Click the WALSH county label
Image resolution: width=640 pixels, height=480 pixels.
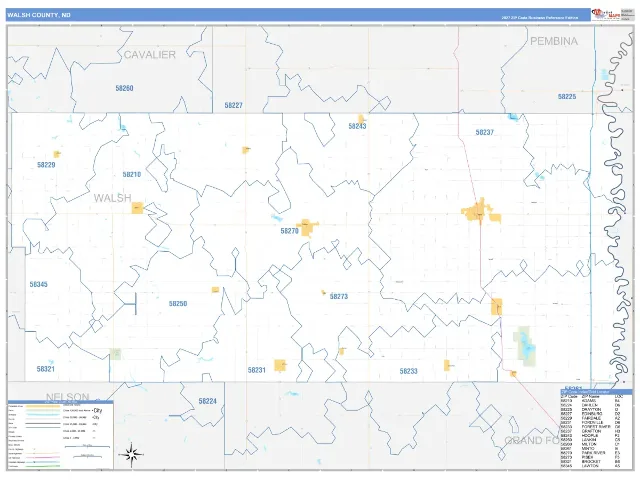pyautogui.click(x=113, y=198)
